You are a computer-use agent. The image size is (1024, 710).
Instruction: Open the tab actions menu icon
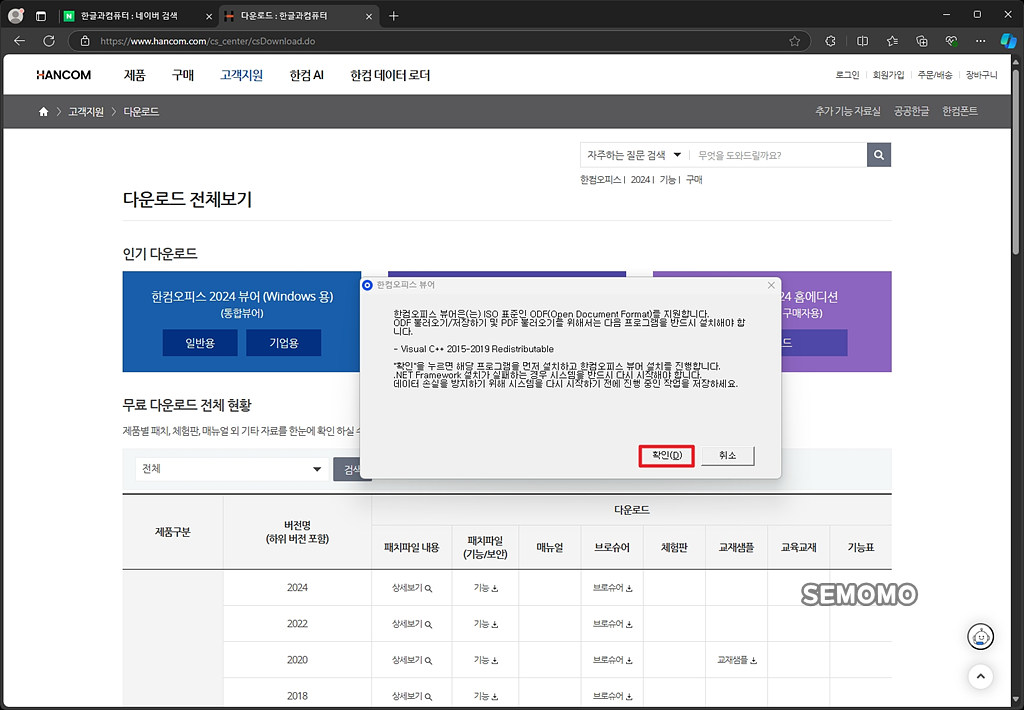pos(40,16)
